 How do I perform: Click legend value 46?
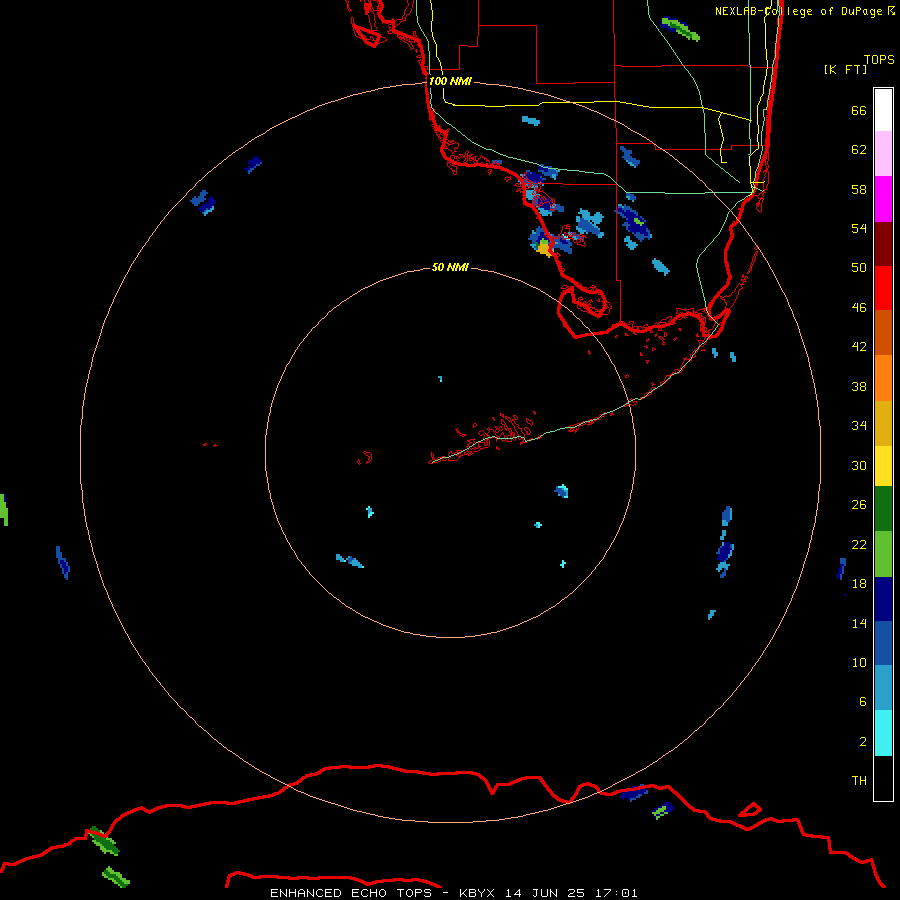(859, 307)
